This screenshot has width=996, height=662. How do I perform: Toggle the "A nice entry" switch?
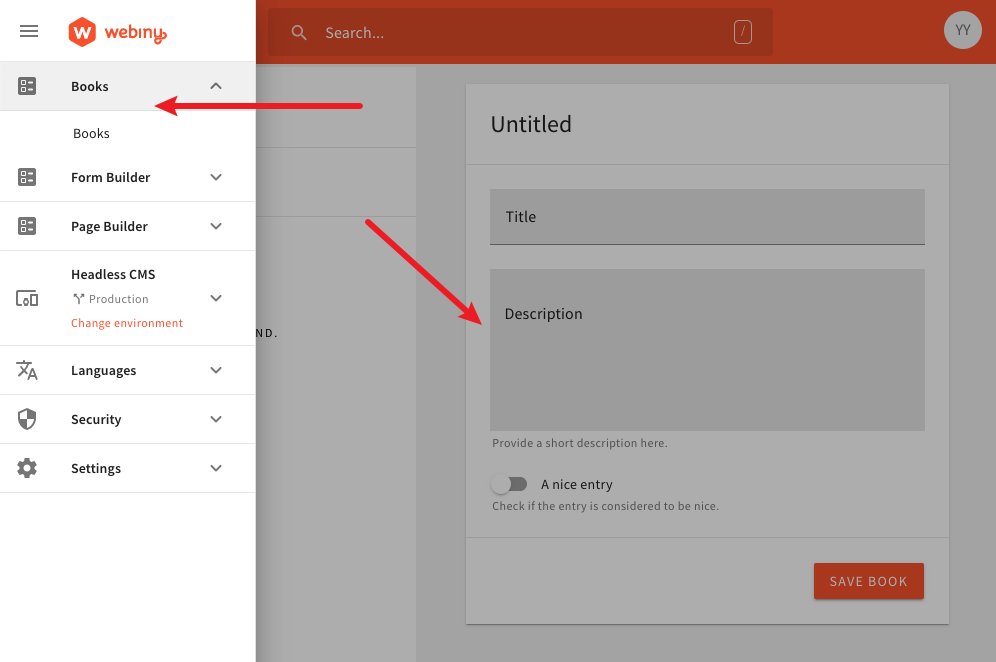(509, 484)
